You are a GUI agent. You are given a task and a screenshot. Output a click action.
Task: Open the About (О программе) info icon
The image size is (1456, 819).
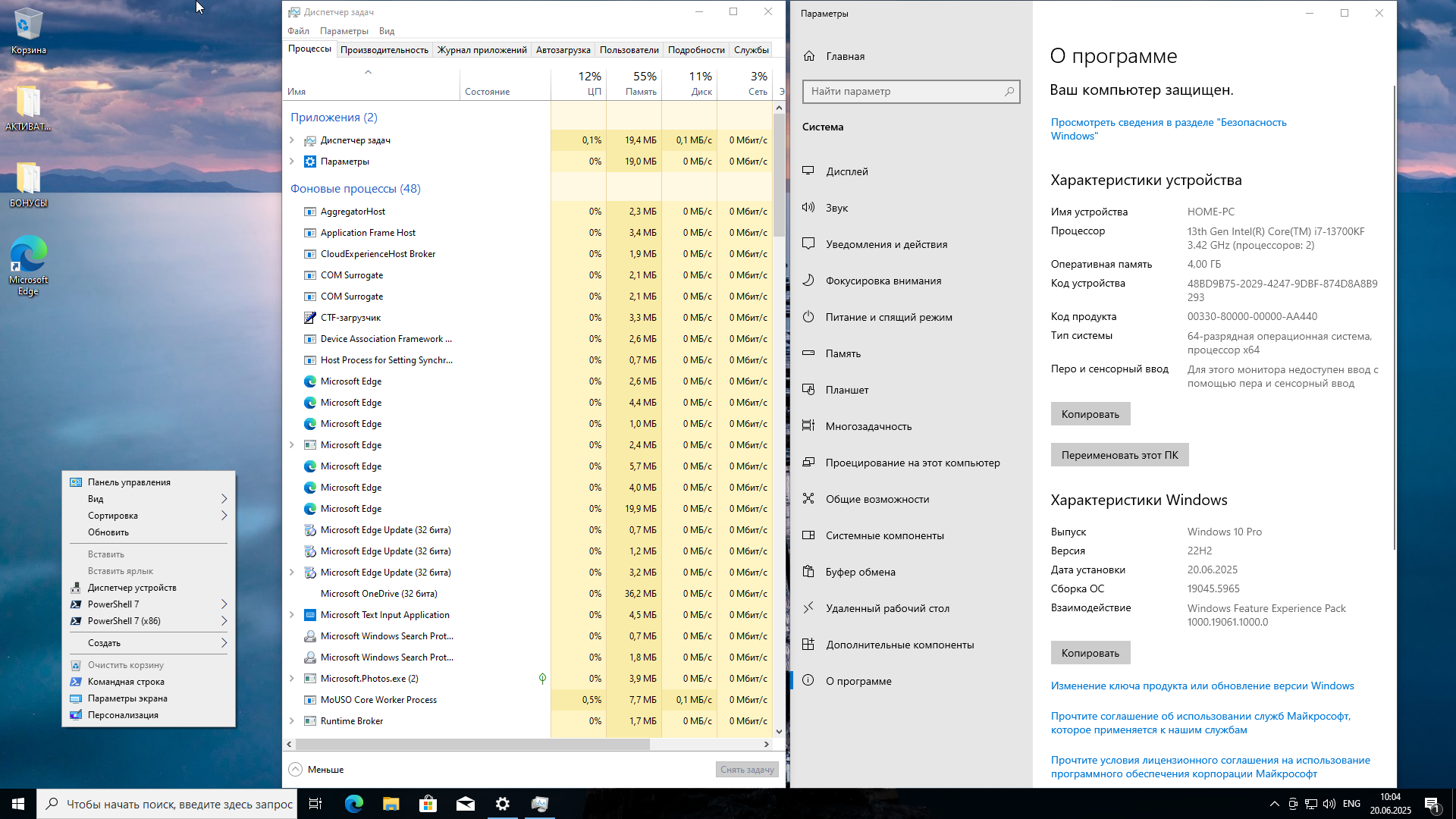[x=808, y=681]
